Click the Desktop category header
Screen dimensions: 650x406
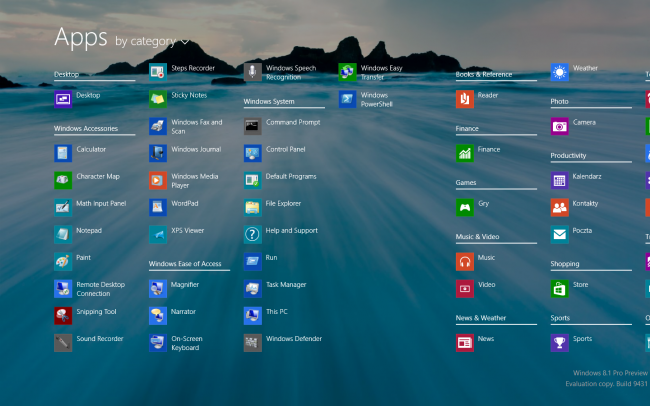click(x=66, y=75)
